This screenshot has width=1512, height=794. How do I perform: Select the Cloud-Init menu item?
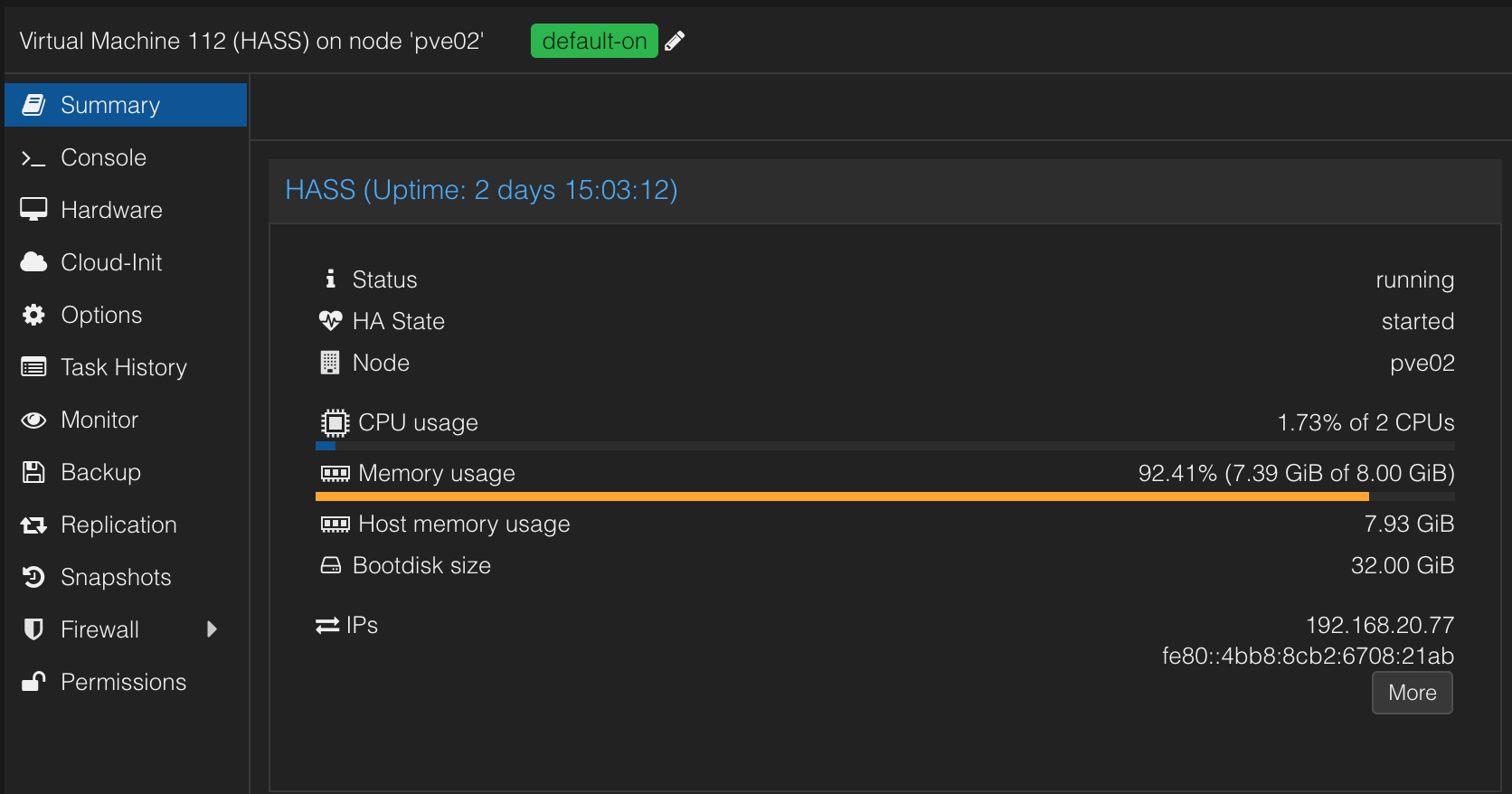(126, 262)
